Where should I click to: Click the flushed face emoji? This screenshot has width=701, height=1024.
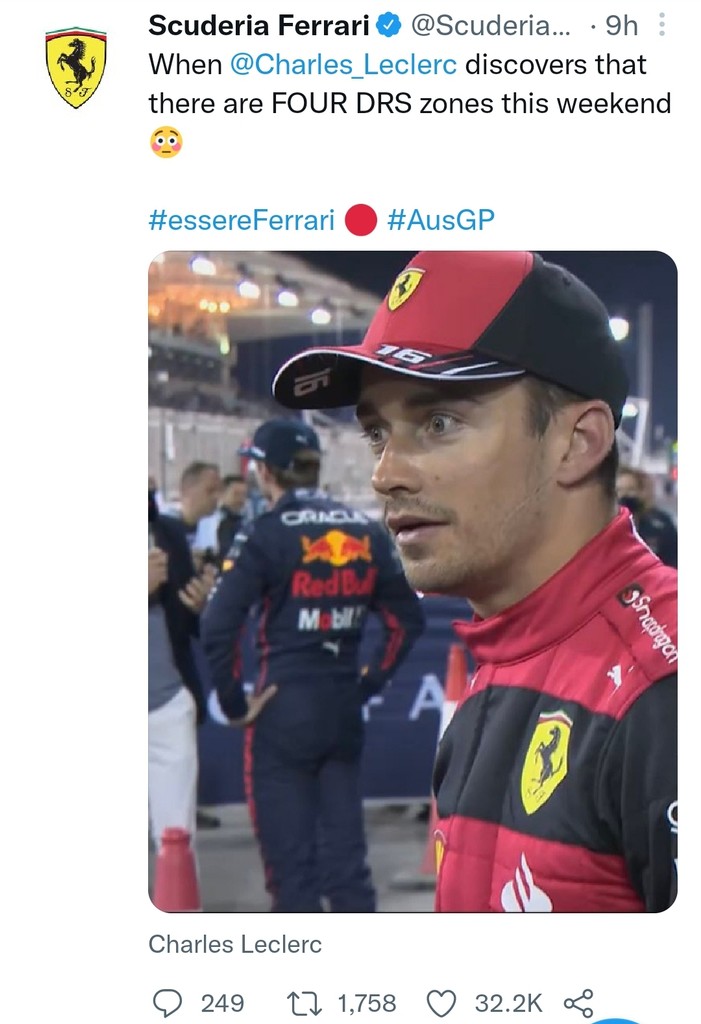[166, 143]
